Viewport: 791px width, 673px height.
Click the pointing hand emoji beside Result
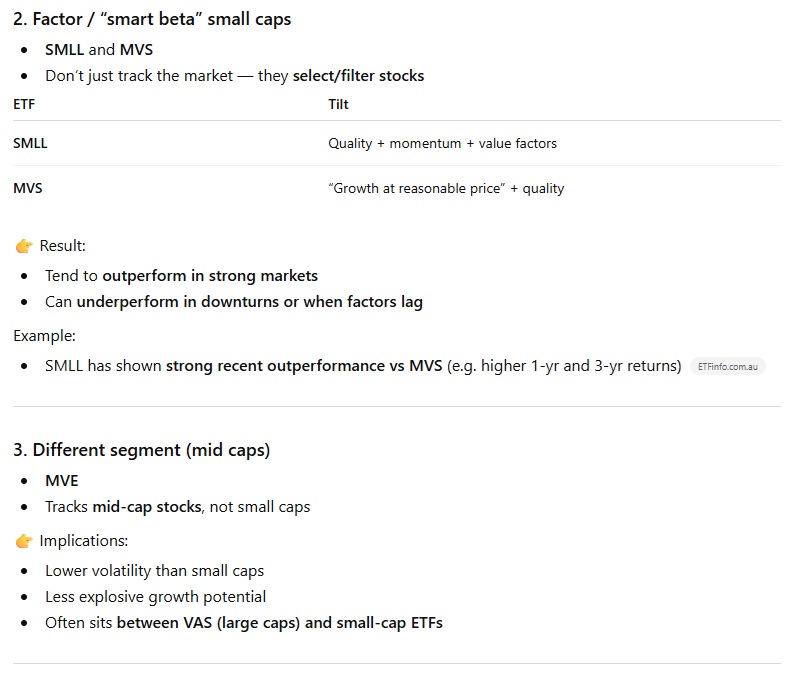[24, 246]
